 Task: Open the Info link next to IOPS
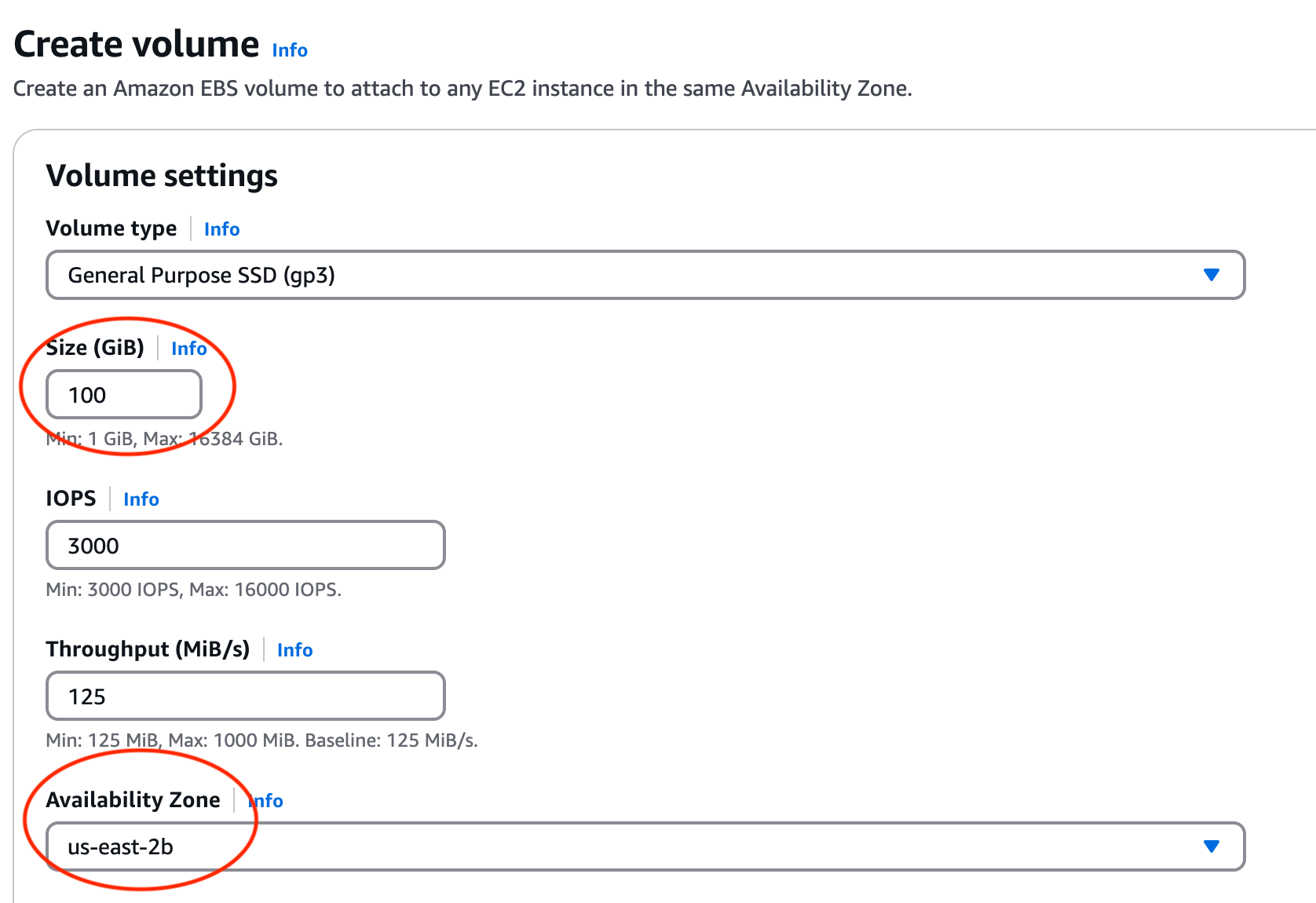pyautogui.click(x=141, y=499)
